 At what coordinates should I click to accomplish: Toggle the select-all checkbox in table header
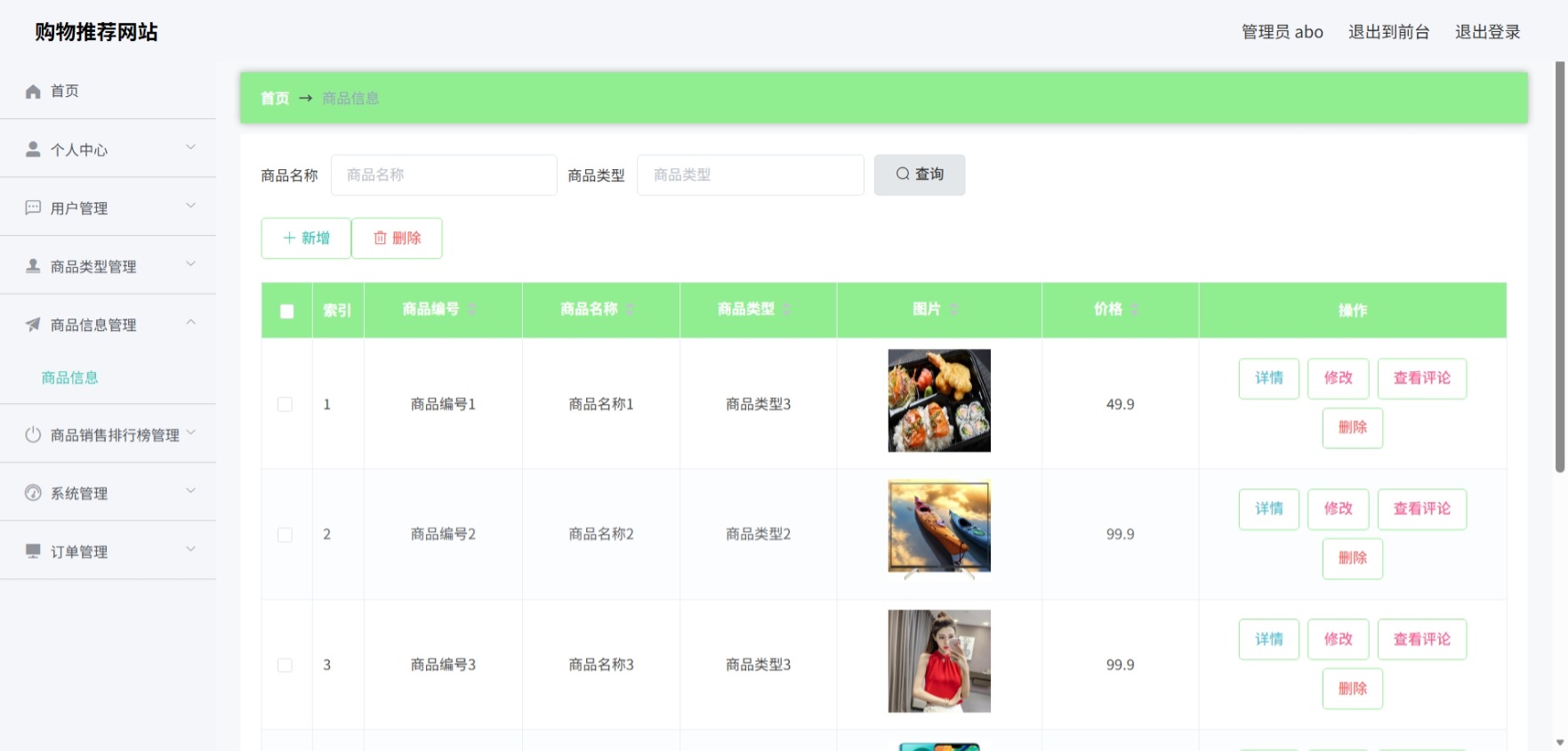pyautogui.click(x=286, y=311)
